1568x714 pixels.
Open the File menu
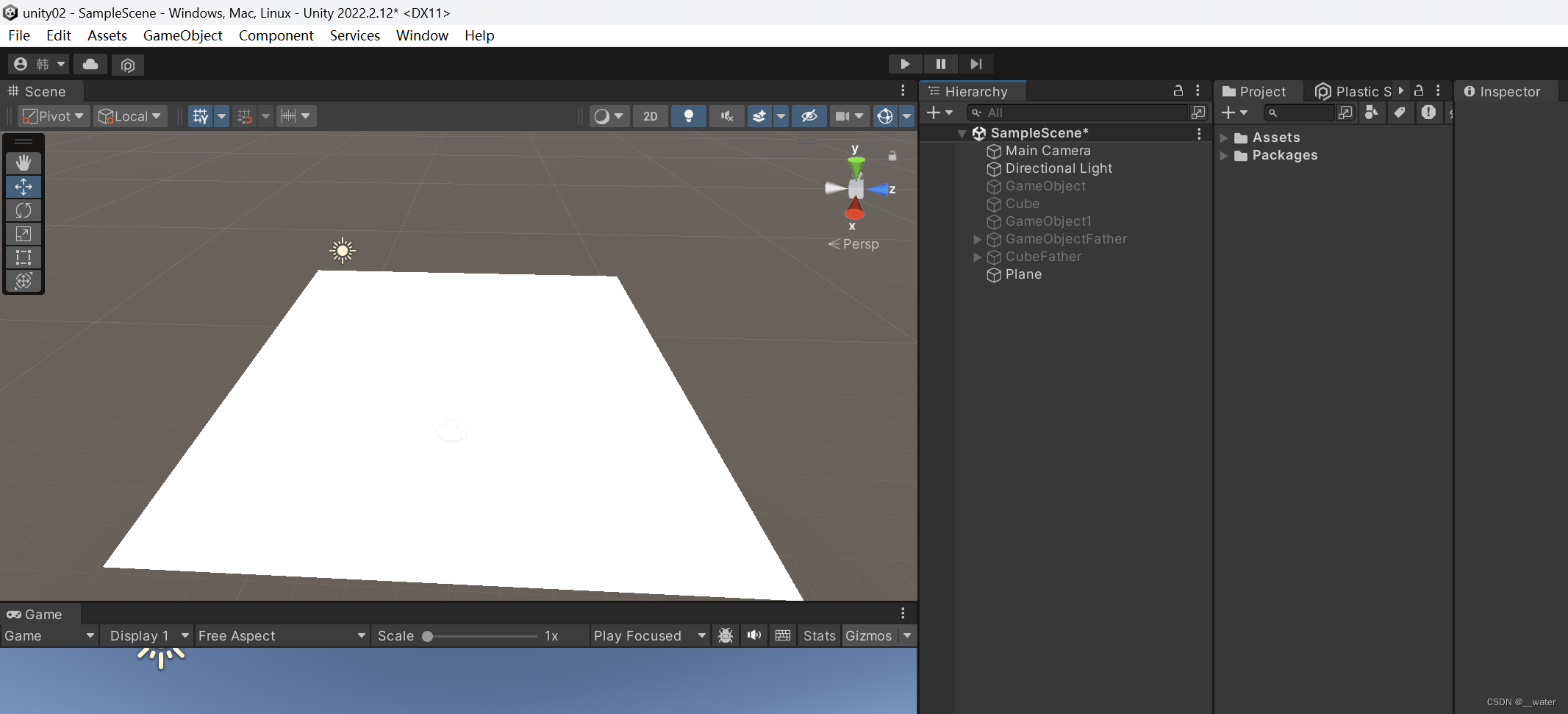point(19,35)
